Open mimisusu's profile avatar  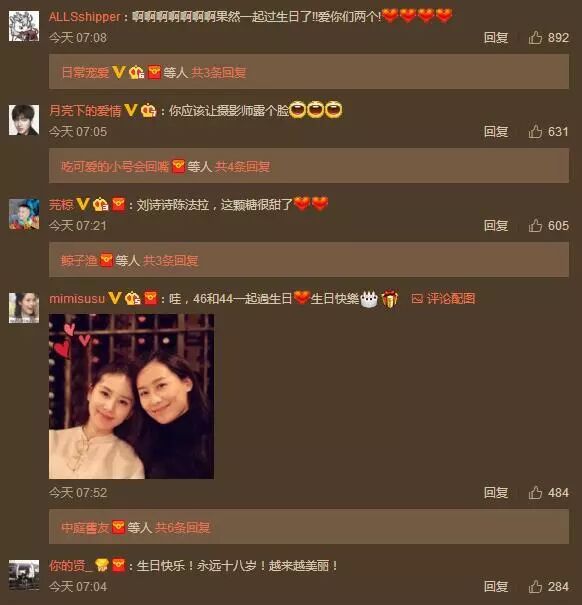pyautogui.click(x=24, y=308)
